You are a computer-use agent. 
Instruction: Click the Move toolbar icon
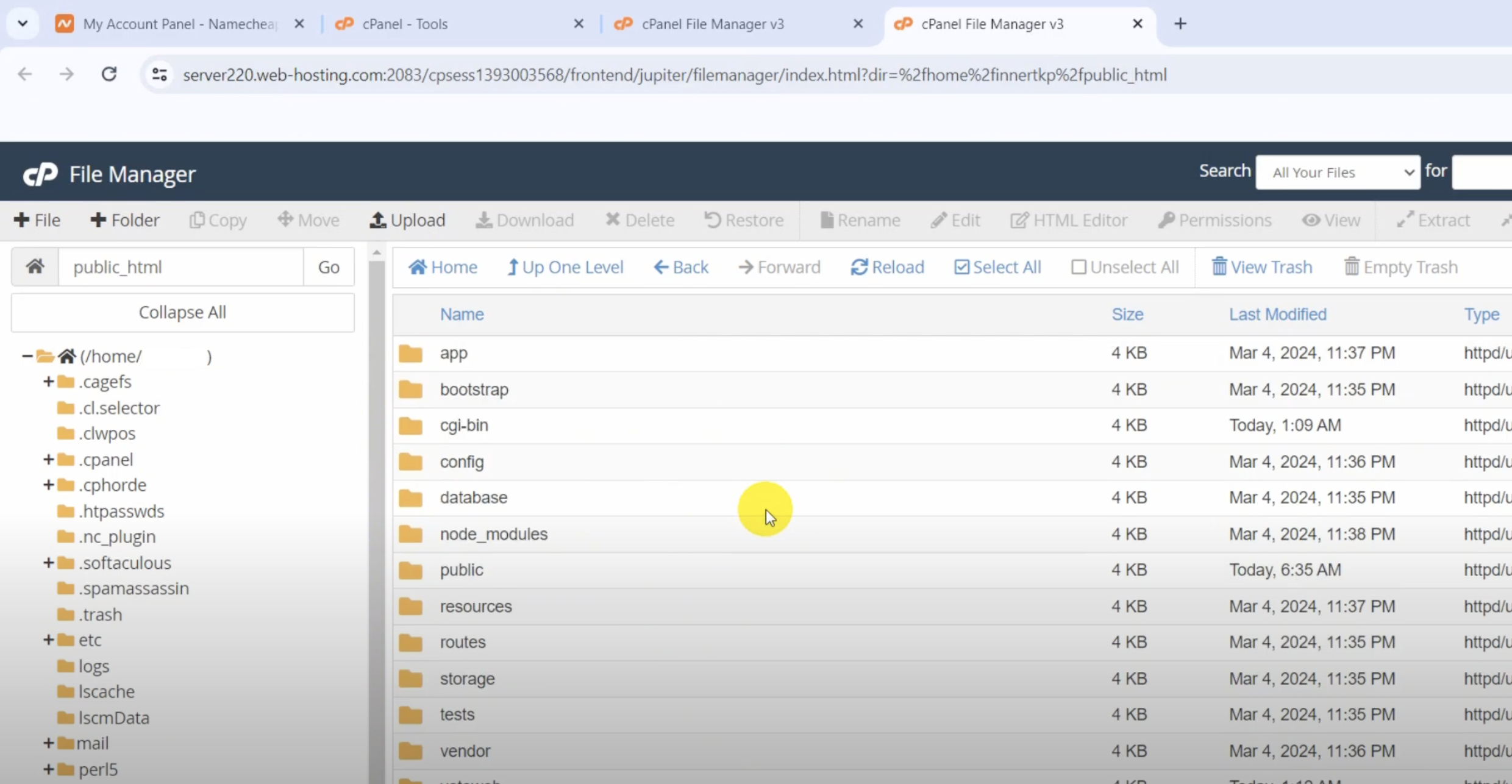(308, 220)
